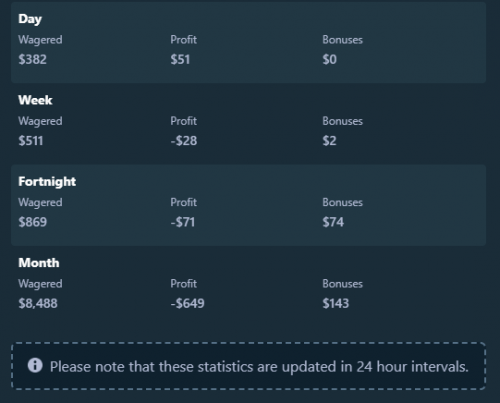Click the Day profit value $51
Image resolution: width=500 pixels, height=403 pixels.
pyautogui.click(x=180, y=59)
